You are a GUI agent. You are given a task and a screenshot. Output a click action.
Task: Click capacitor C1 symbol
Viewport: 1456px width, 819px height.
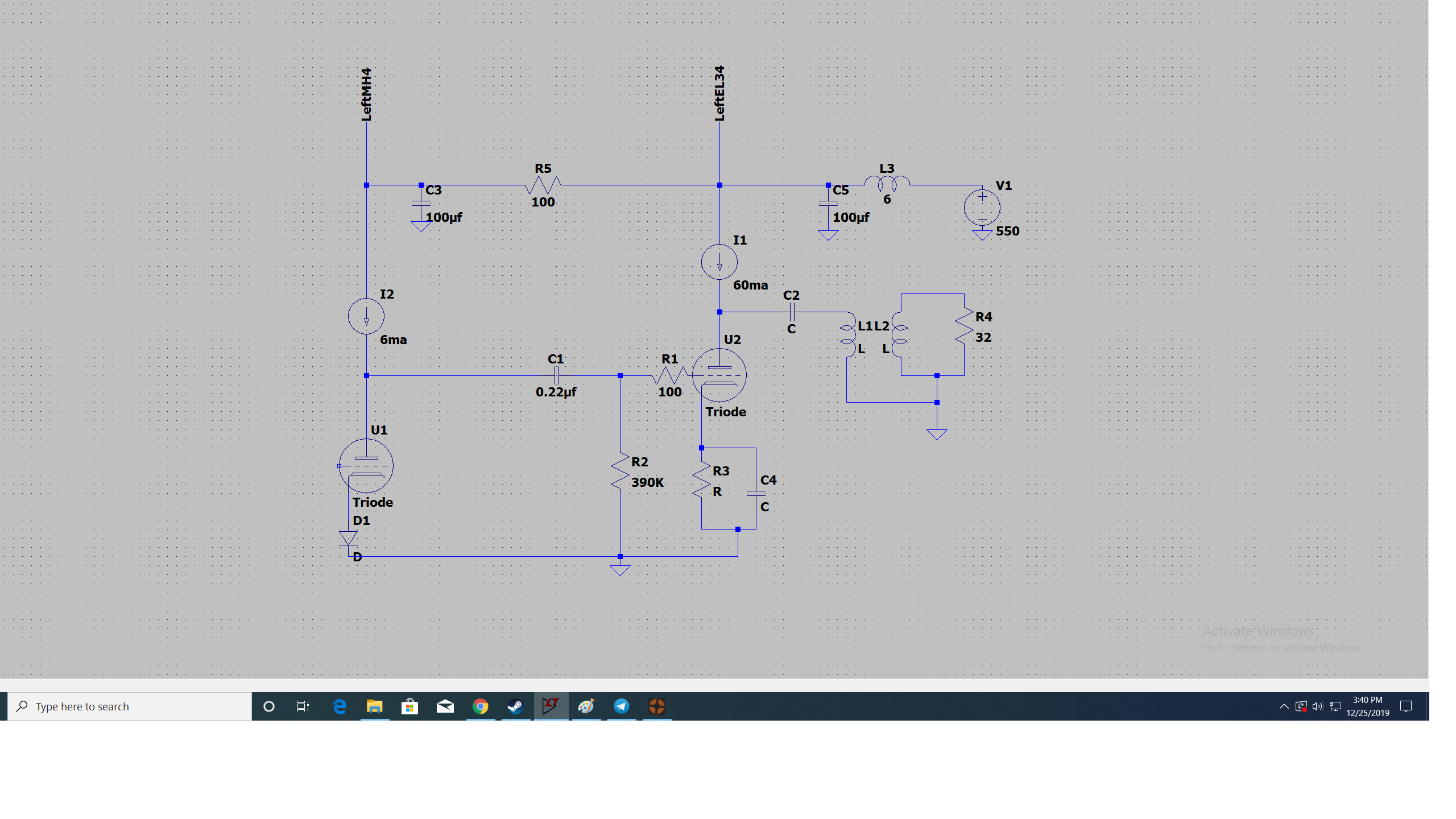pos(556,375)
